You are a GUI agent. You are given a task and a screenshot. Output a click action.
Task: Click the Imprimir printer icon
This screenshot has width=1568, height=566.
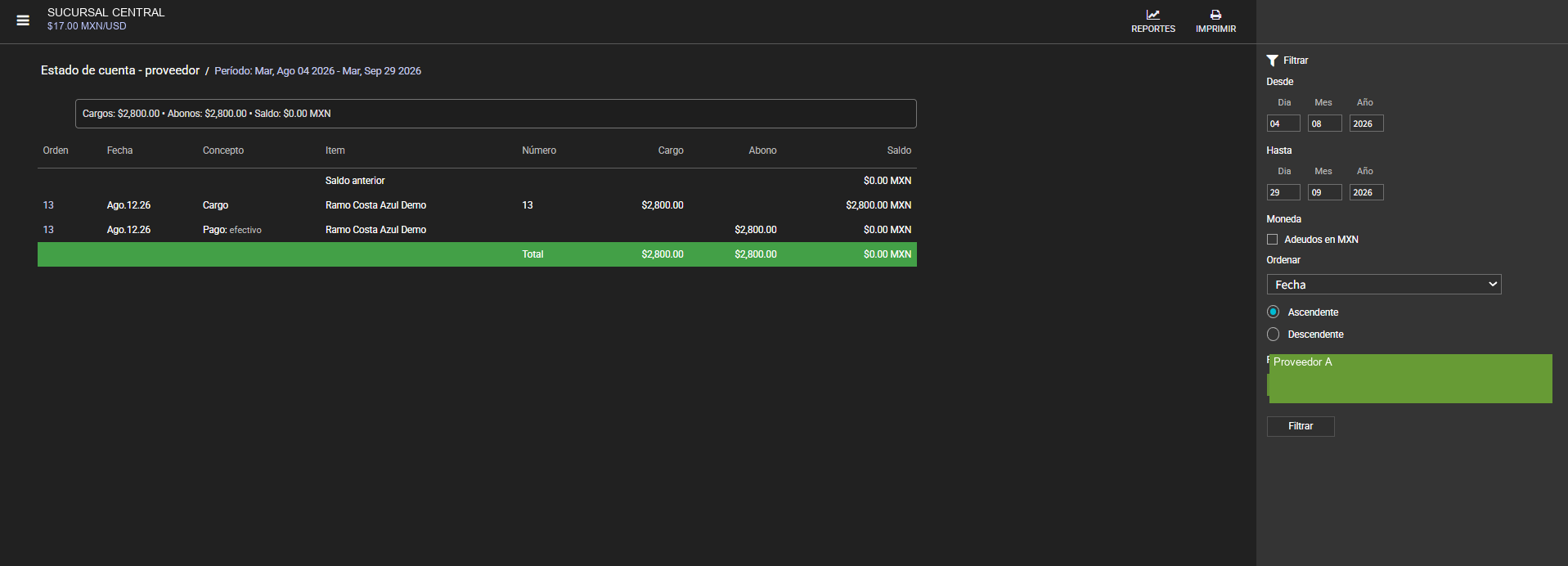1215,15
